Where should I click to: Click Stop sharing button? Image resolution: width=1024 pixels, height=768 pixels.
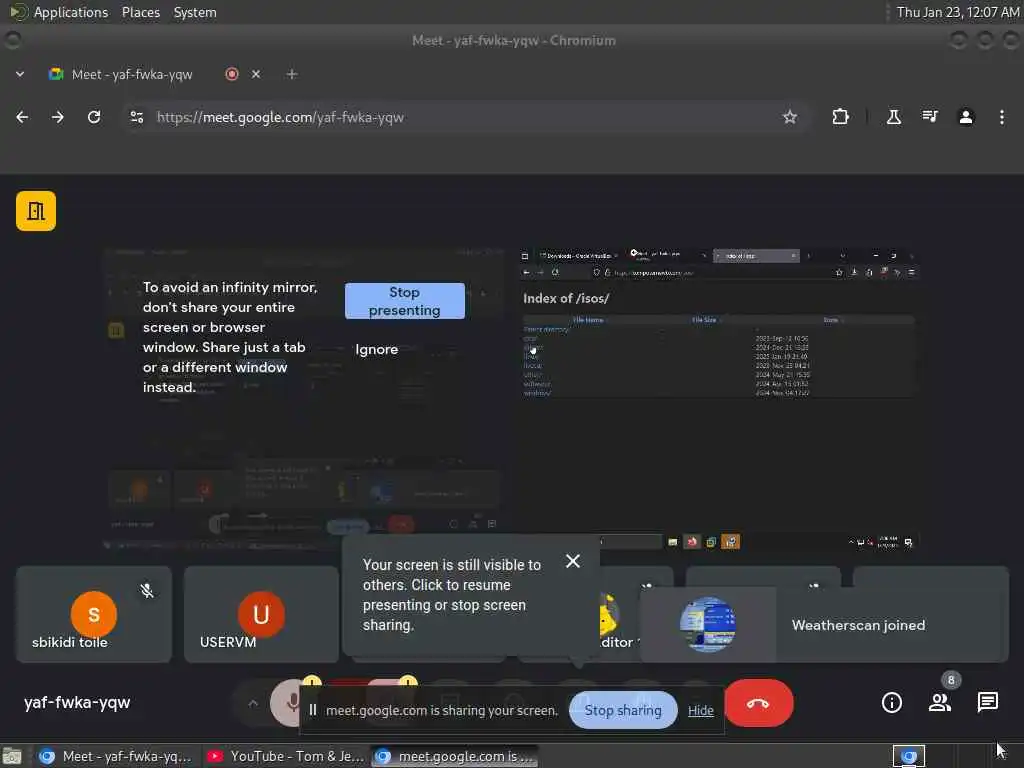(623, 710)
